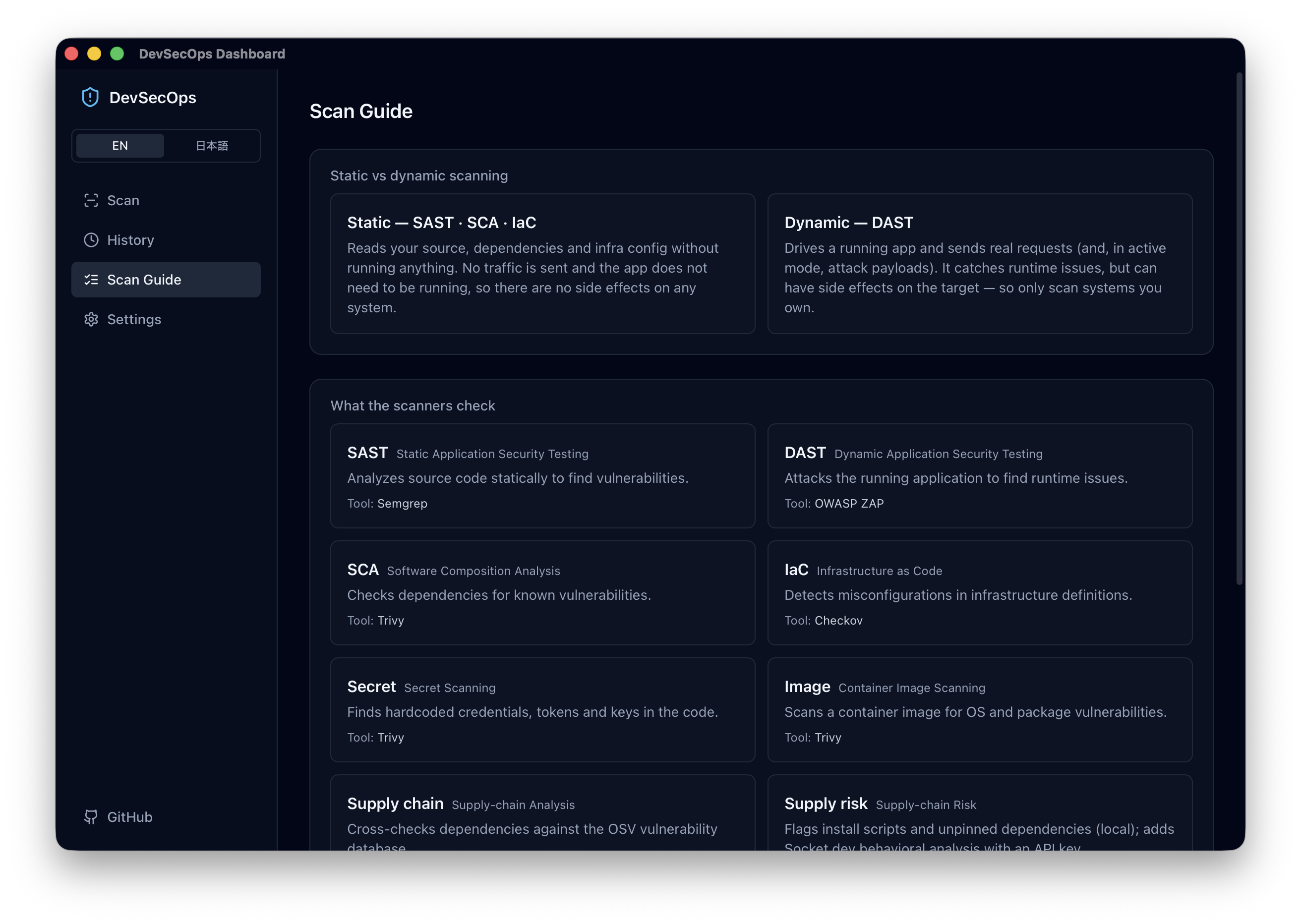Click the Secret card title

pyautogui.click(x=372, y=687)
